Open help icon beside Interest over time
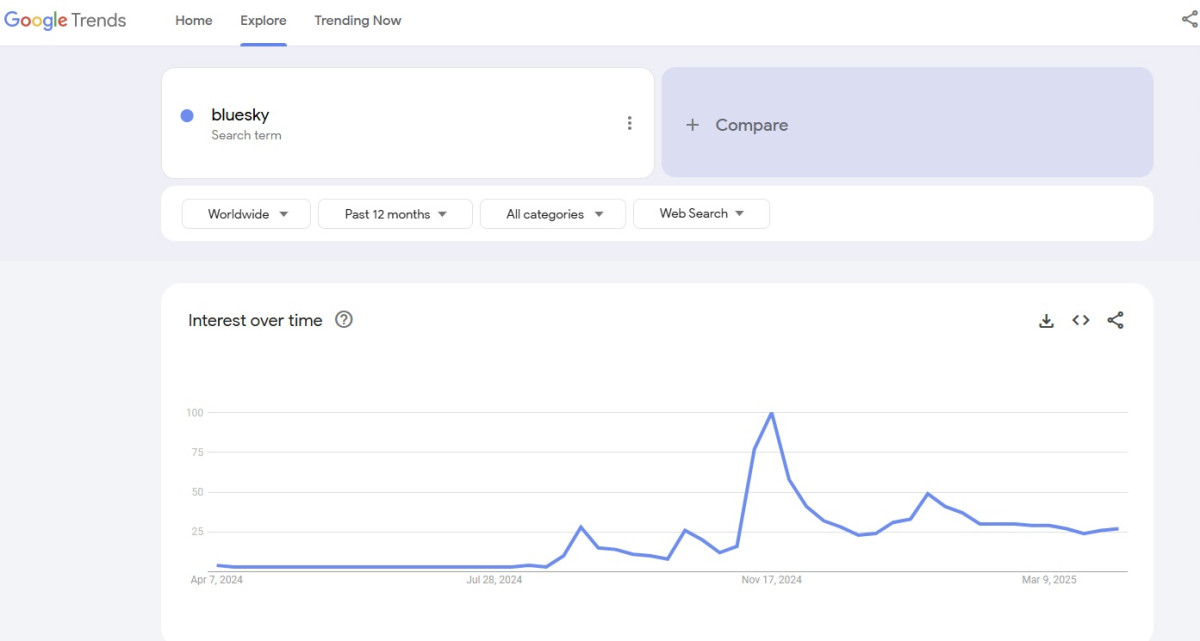The height and width of the screenshot is (641, 1200). (x=344, y=320)
